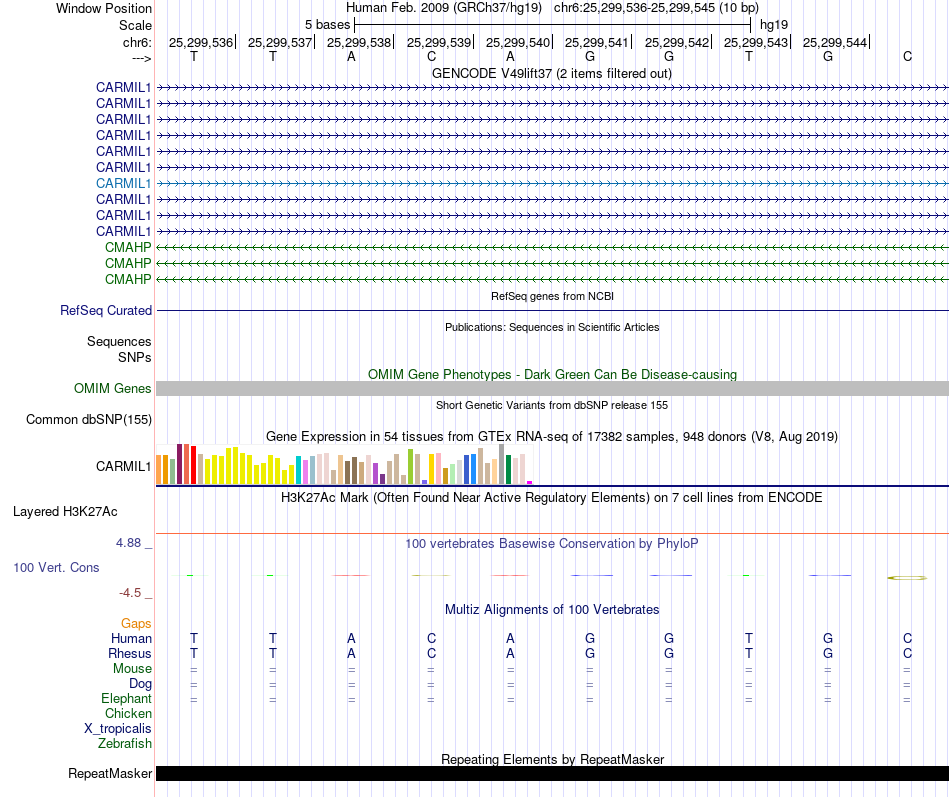Click the 'chr6:' ruler label
This screenshot has height=797, width=950.
point(137,42)
